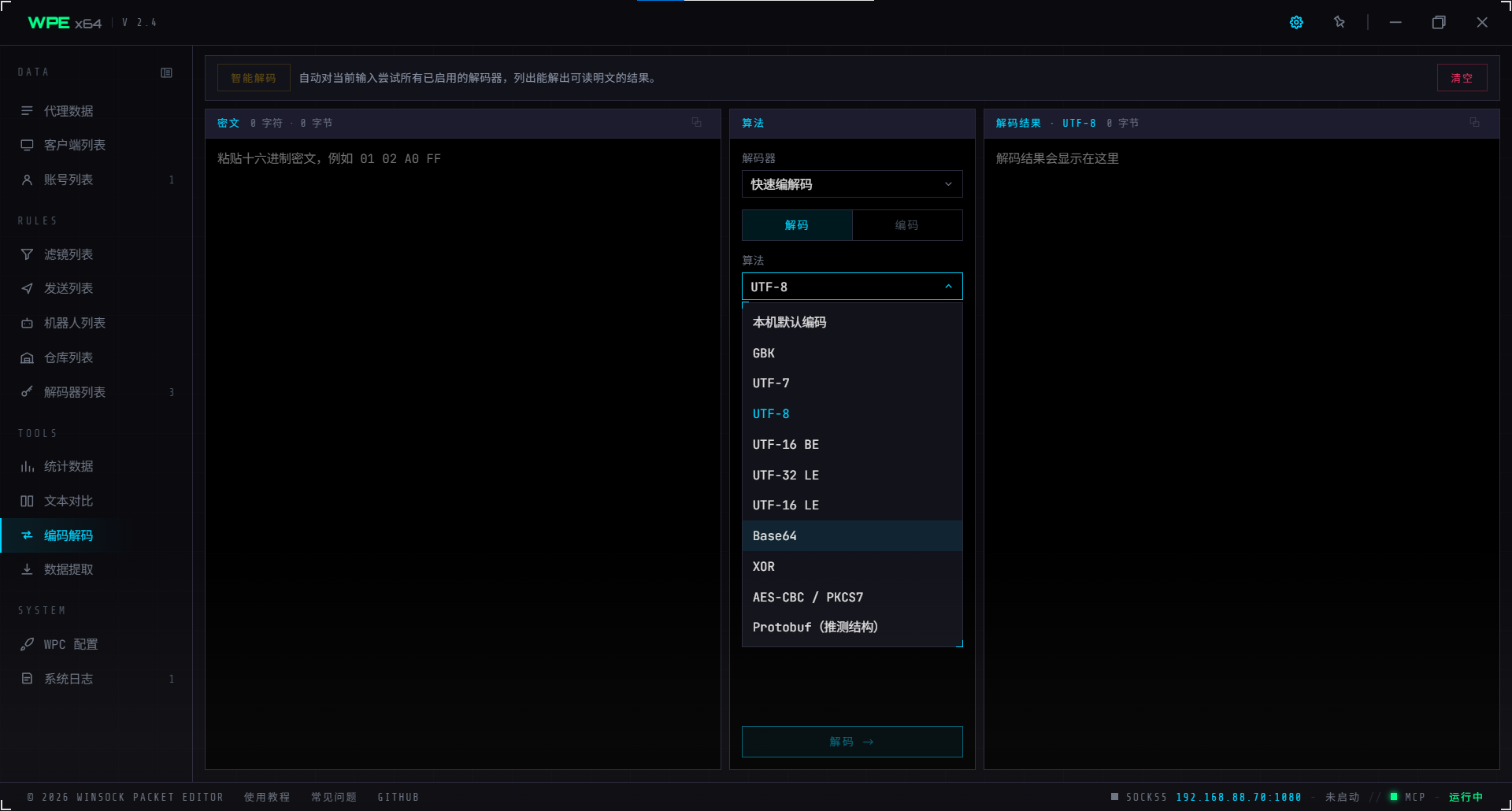Copy the decoded result using the 解码结果 copy icon
Screen dimensions: 1512x811
point(1474,122)
